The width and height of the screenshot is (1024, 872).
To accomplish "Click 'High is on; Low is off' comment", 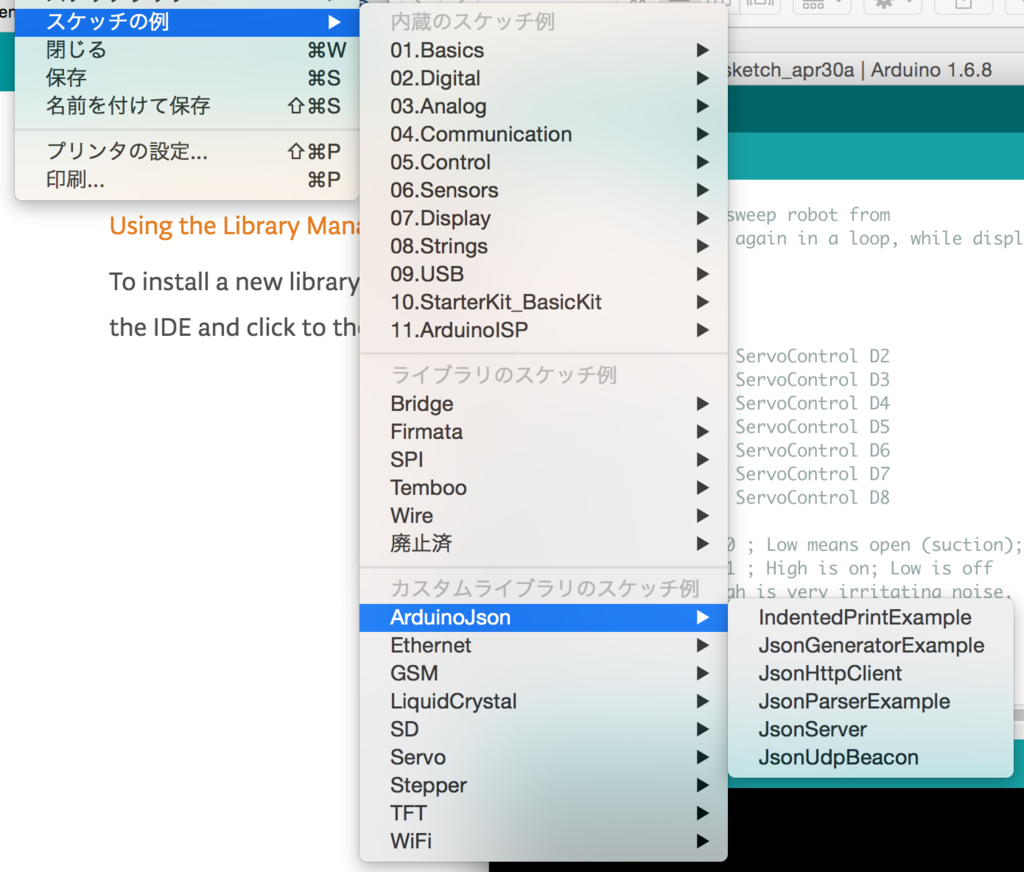I will coord(879,568).
